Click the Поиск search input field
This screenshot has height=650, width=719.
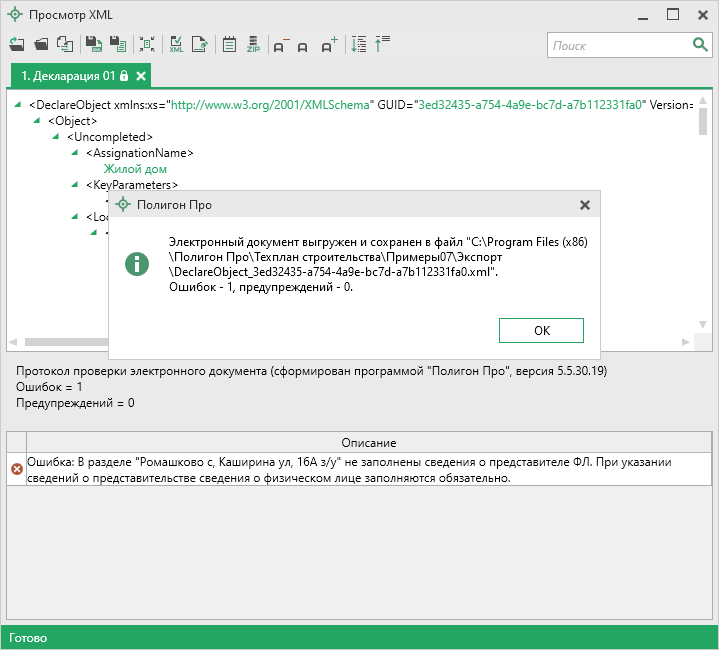[618, 45]
